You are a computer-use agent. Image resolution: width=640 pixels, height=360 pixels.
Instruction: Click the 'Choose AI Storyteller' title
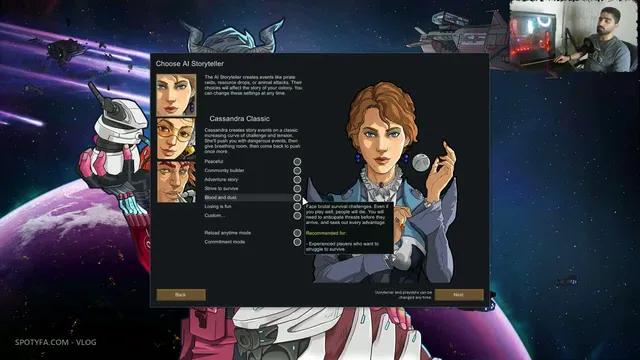point(190,64)
